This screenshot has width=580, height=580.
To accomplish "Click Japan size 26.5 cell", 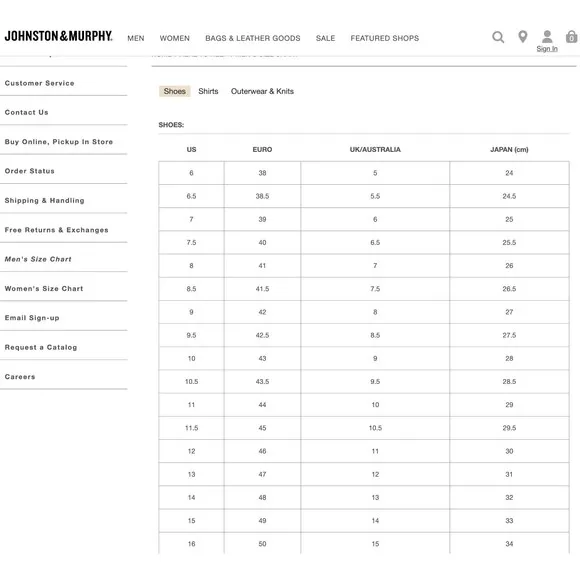I will tap(509, 289).
